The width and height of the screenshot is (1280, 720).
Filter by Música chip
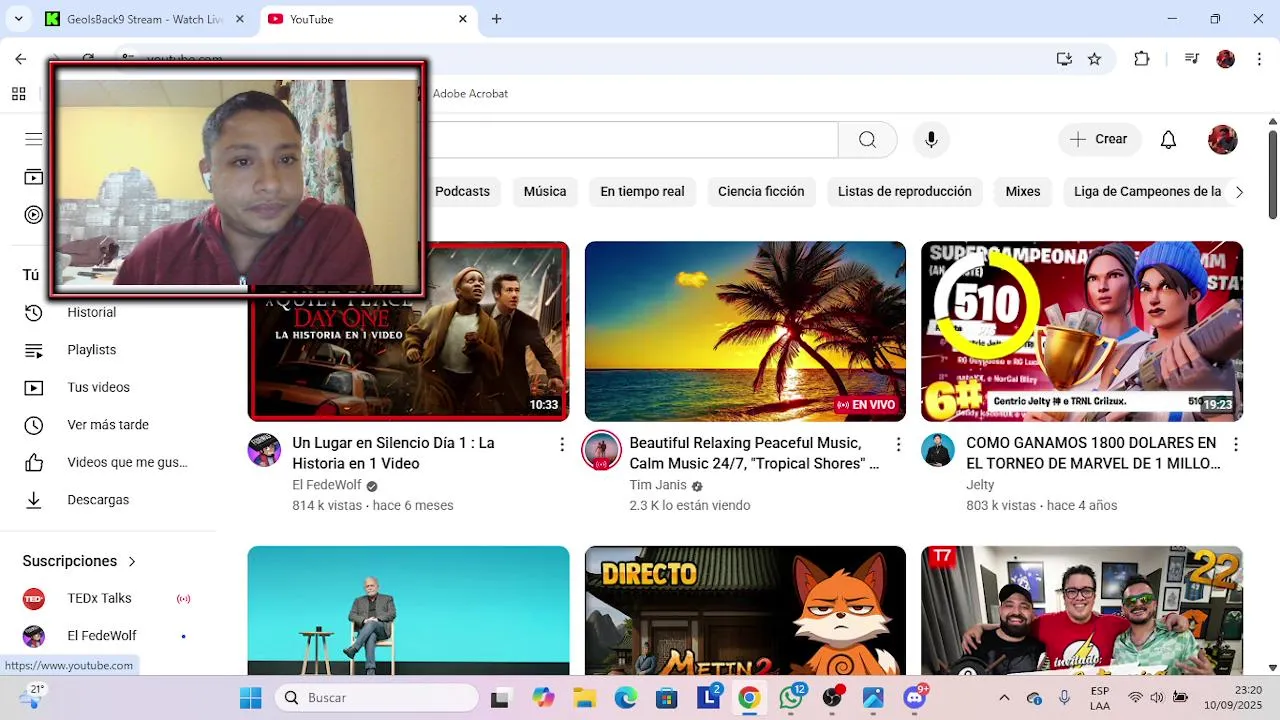[x=545, y=192]
